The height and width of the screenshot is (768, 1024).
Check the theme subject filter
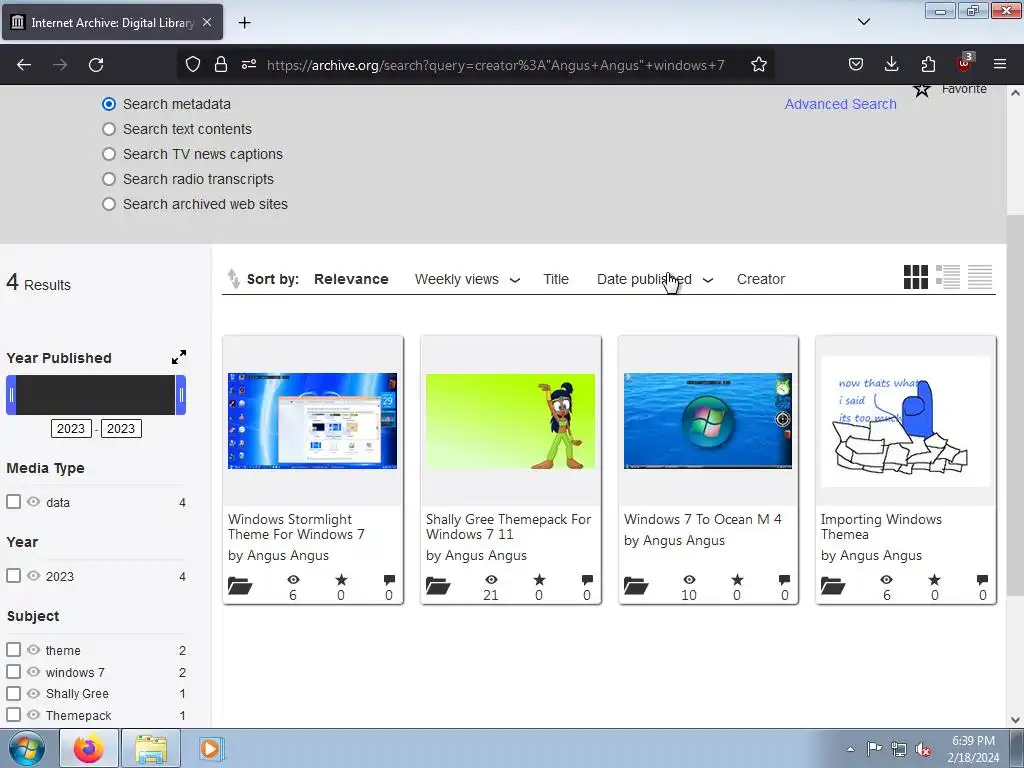(13, 650)
